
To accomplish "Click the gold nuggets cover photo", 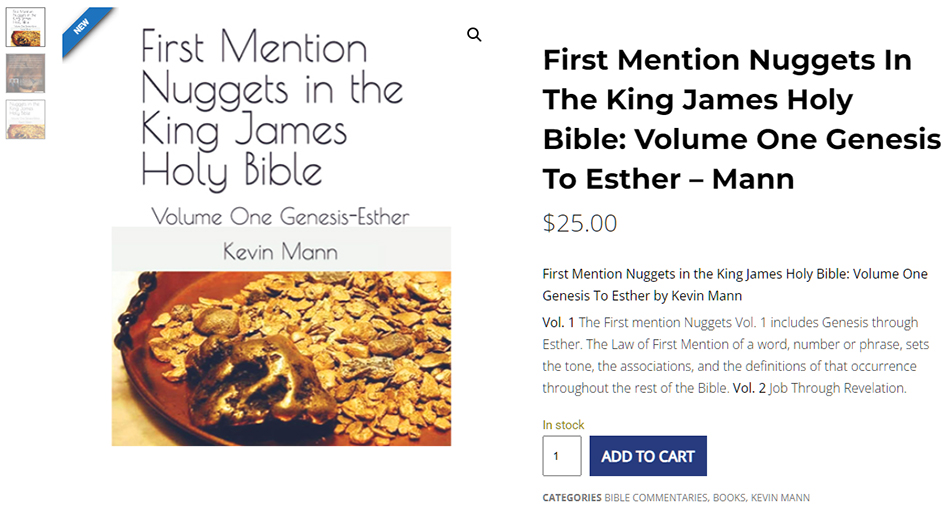I will (281, 357).
